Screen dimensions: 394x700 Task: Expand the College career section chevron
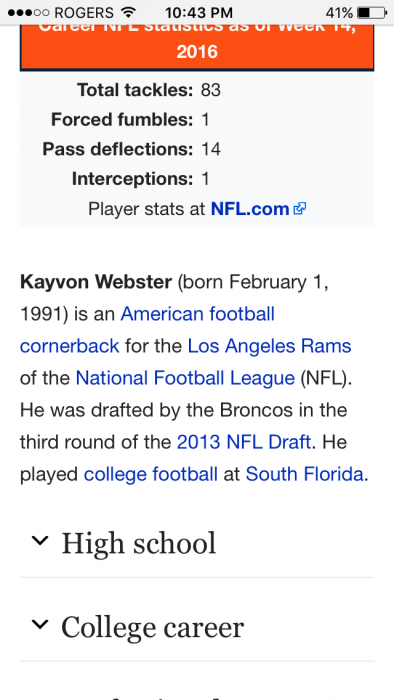pyautogui.click(x=40, y=625)
